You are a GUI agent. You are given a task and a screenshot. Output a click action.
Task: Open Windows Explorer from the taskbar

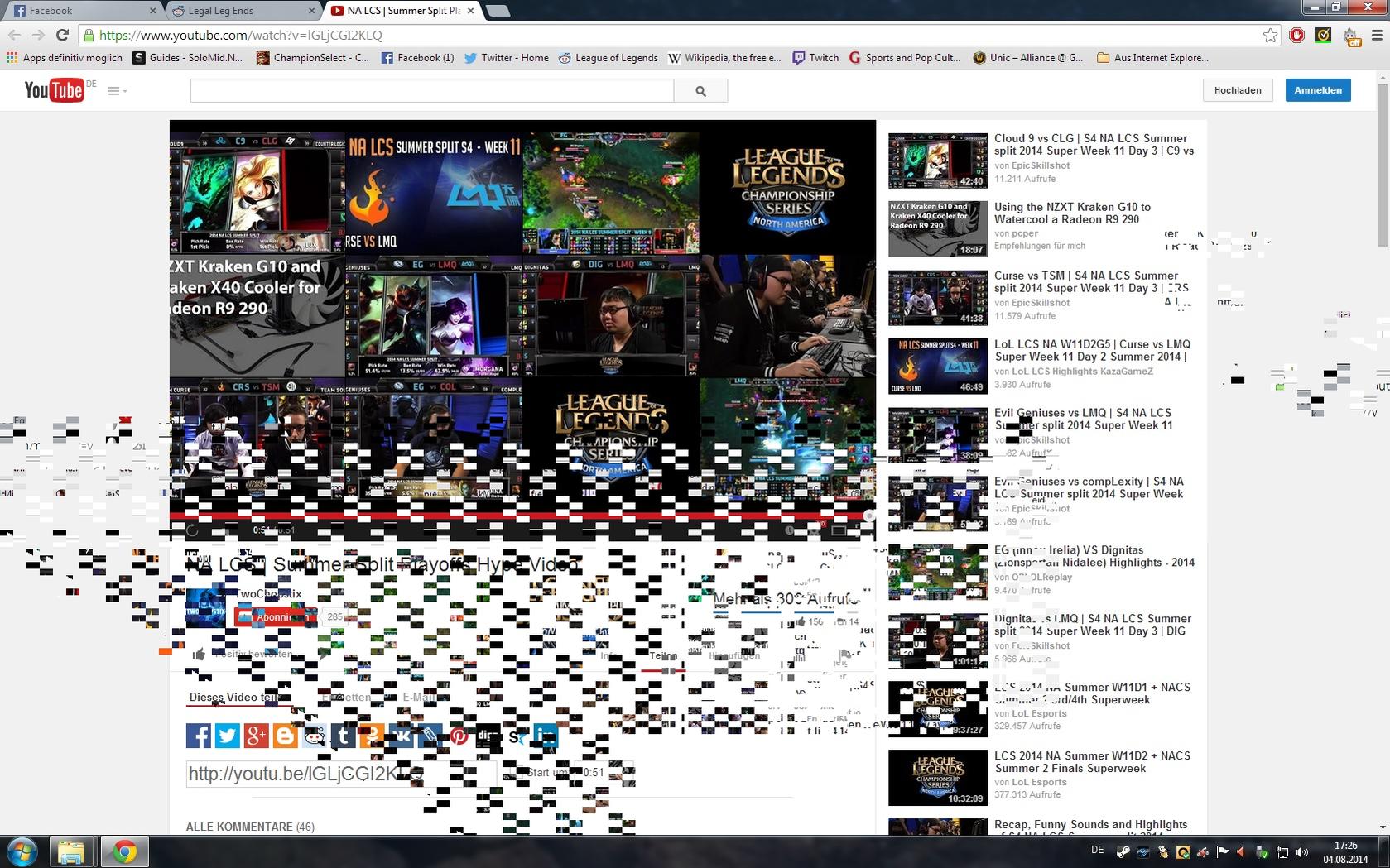pyautogui.click(x=71, y=851)
